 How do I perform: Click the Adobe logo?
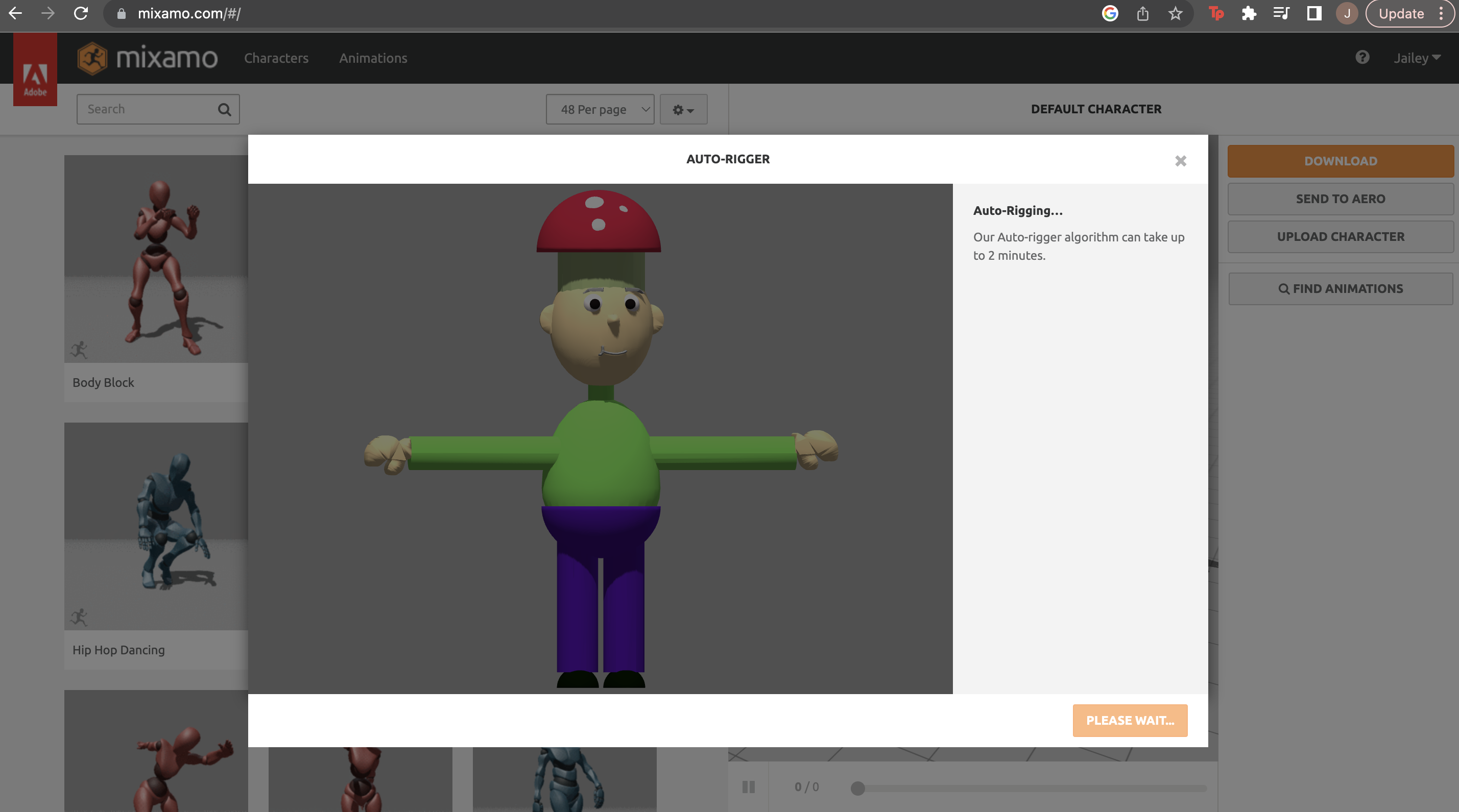[35, 69]
